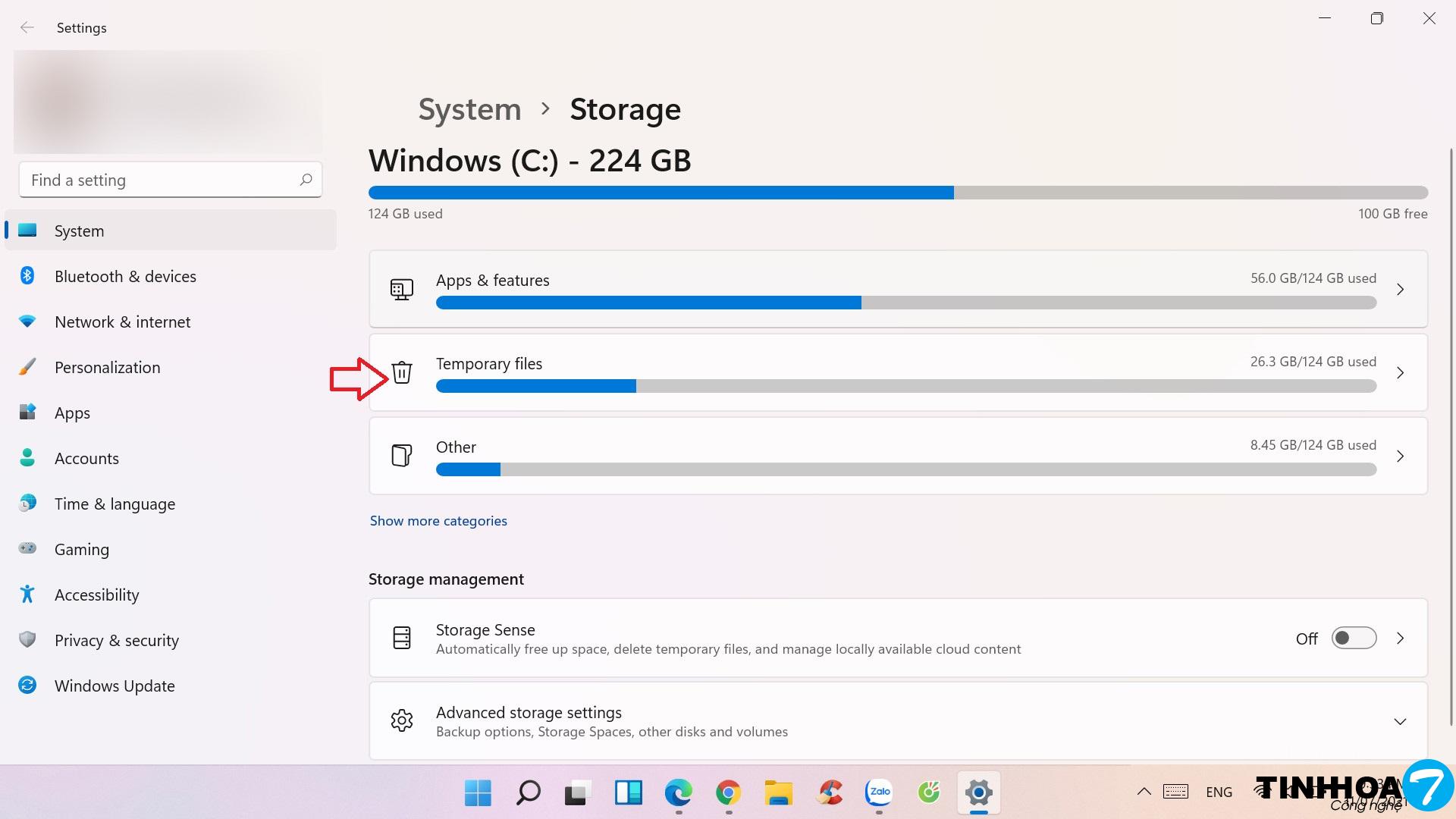The width and height of the screenshot is (1456, 819).
Task: Click the Storage Sense drive icon
Action: tap(401, 638)
